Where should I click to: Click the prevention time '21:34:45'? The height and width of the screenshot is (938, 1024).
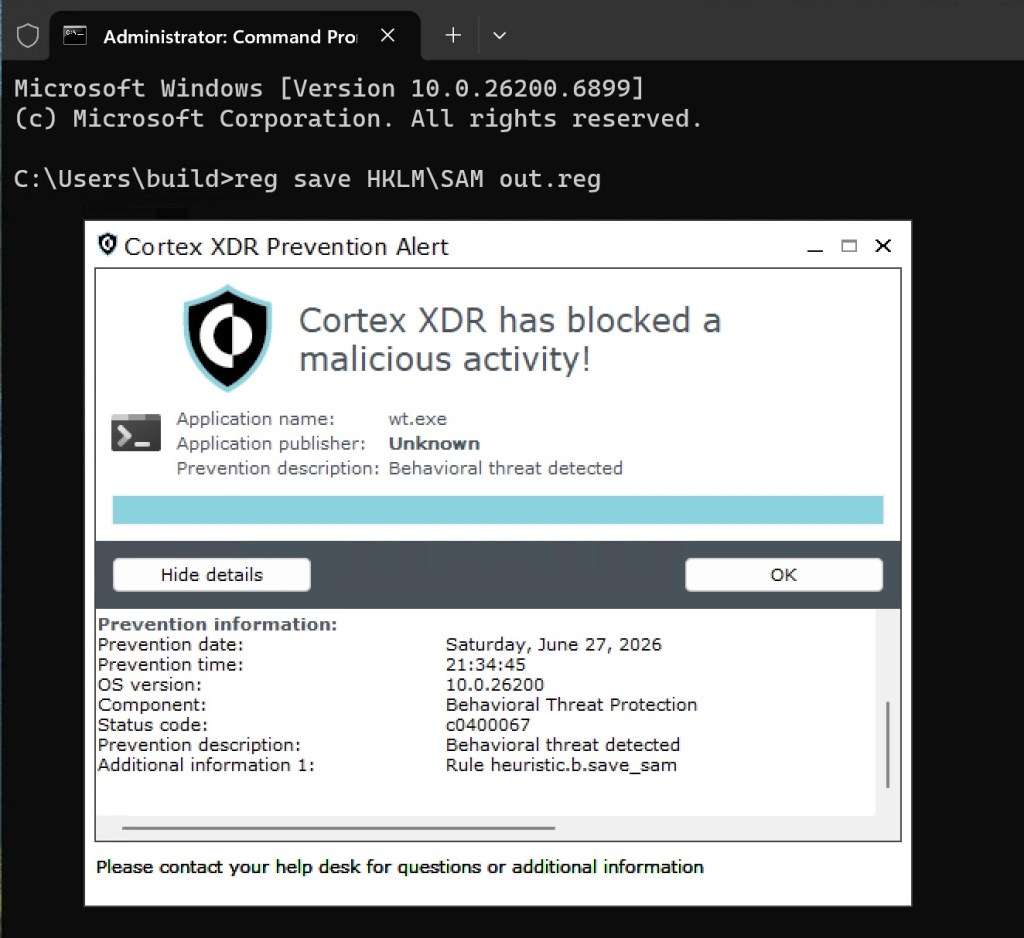tap(485, 665)
